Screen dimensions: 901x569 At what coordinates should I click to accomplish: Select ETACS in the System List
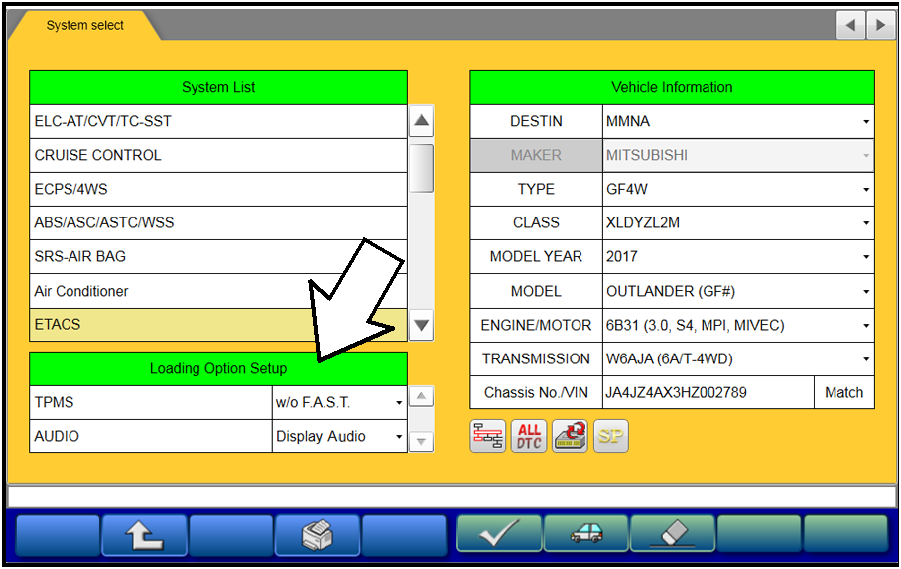click(x=218, y=325)
